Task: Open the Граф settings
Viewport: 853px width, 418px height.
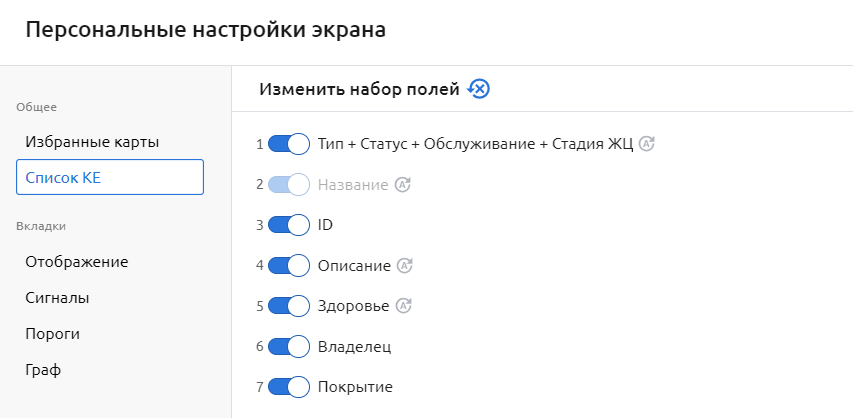Action: (x=43, y=370)
